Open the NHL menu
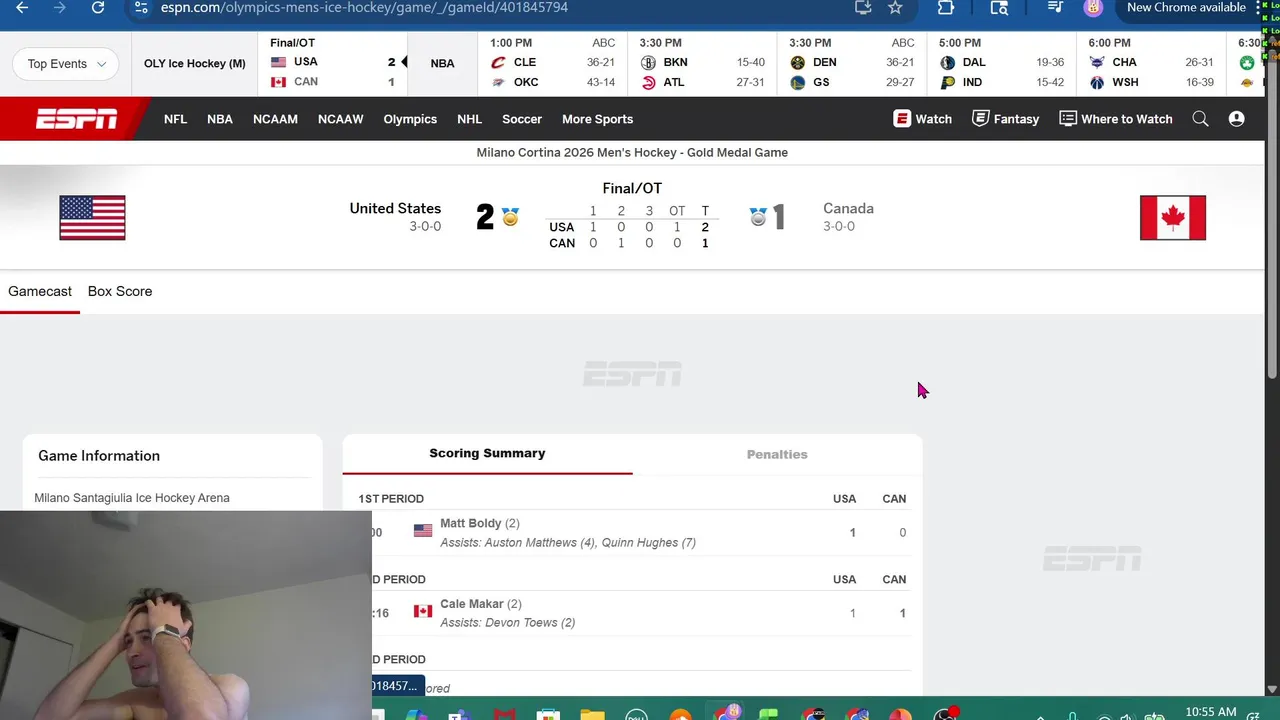Viewport: 1280px width, 720px height. [x=469, y=119]
